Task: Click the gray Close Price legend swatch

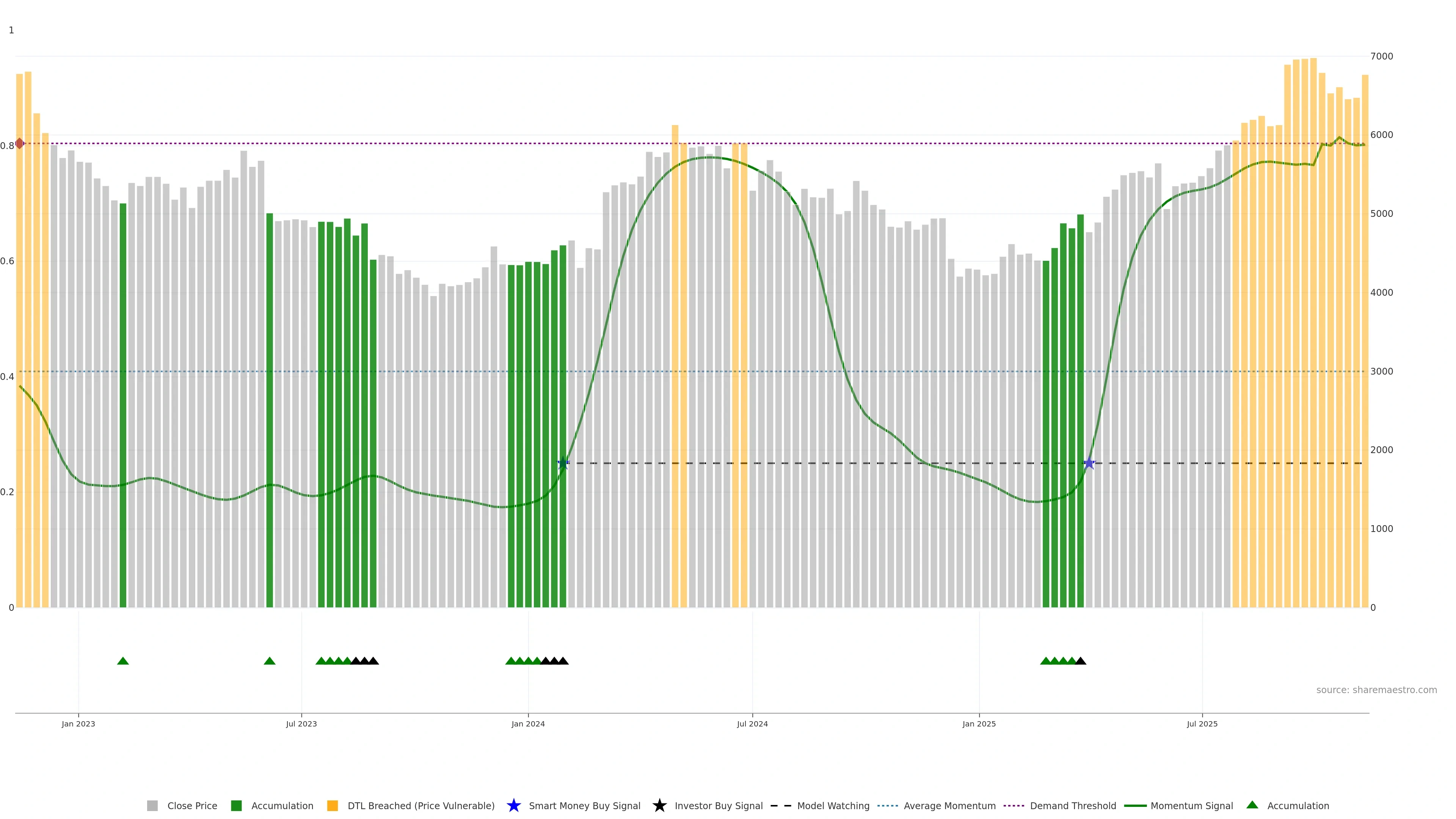Action: point(152,806)
